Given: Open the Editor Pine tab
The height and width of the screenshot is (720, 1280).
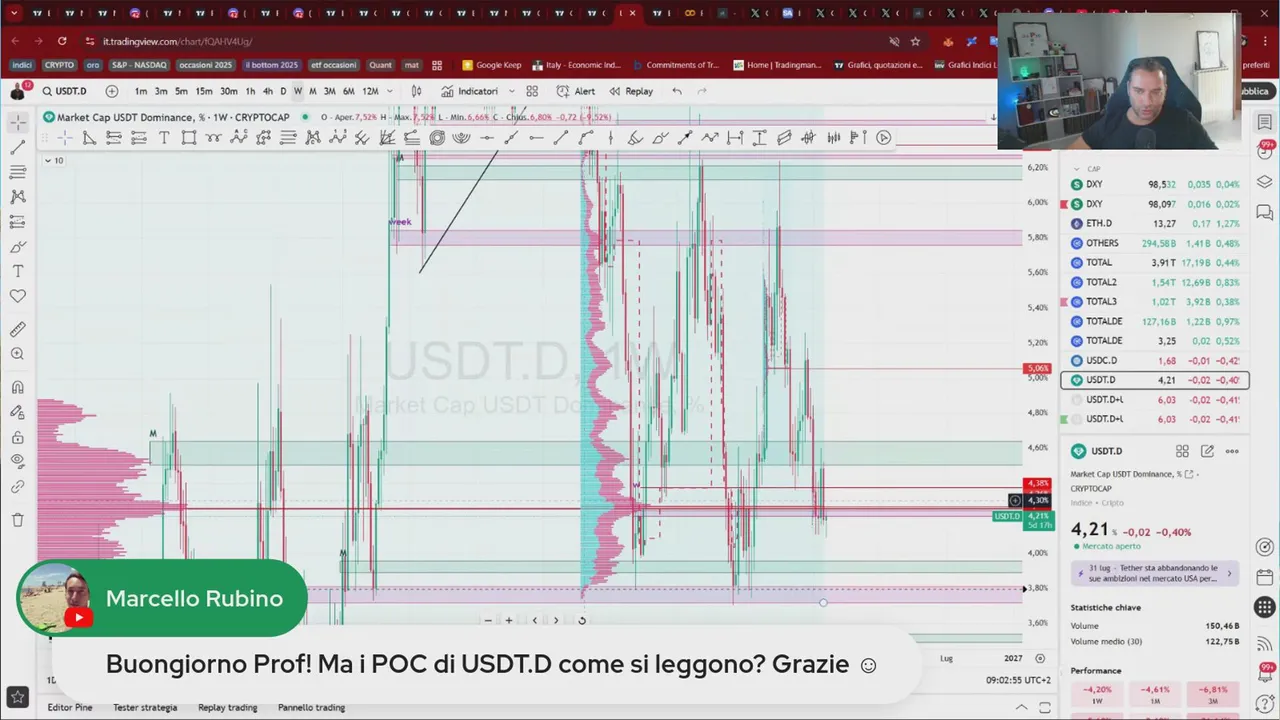Looking at the screenshot, I should (70, 707).
